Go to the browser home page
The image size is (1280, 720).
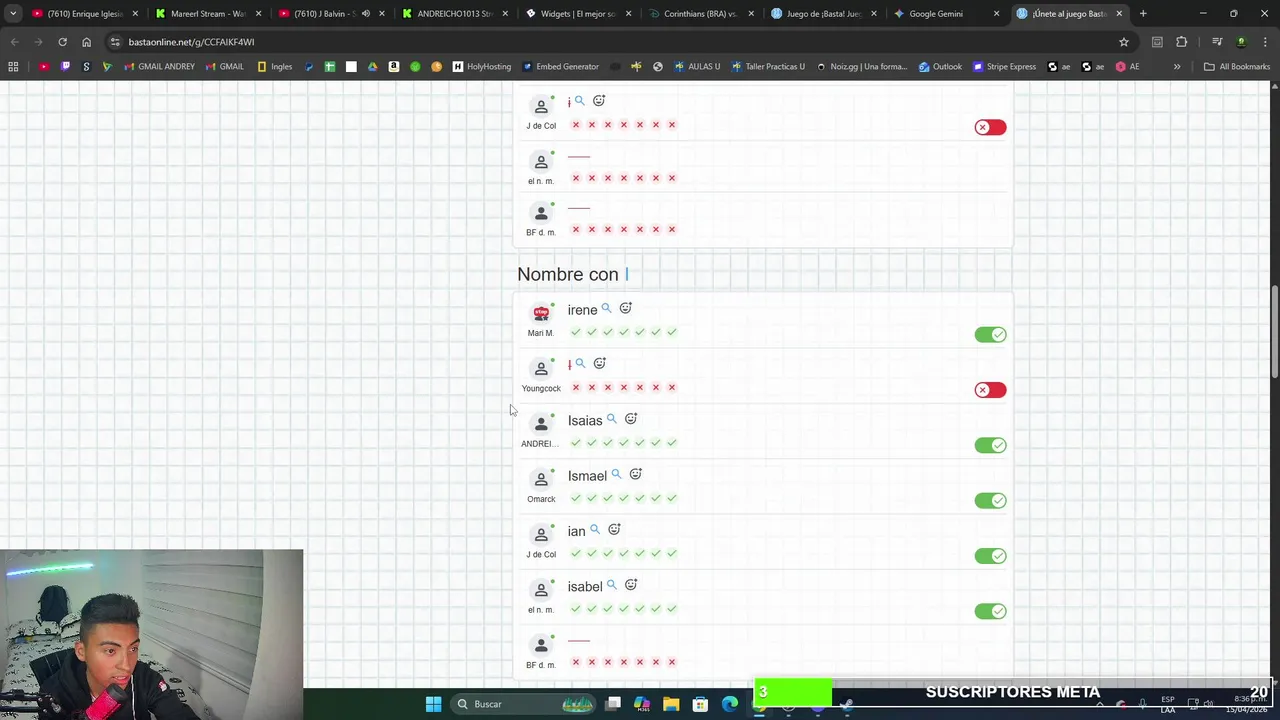pyautogui.click(x=86, y=42)
